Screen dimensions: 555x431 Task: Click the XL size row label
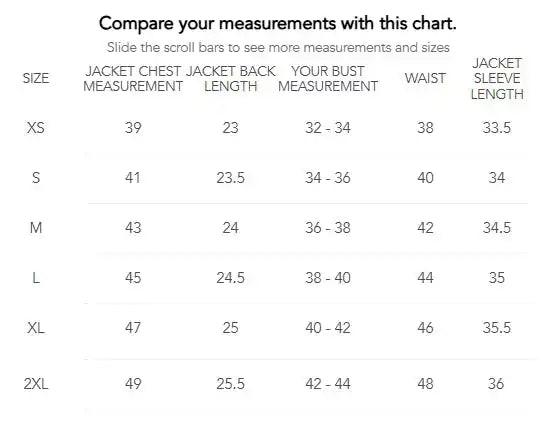[36, 328]
